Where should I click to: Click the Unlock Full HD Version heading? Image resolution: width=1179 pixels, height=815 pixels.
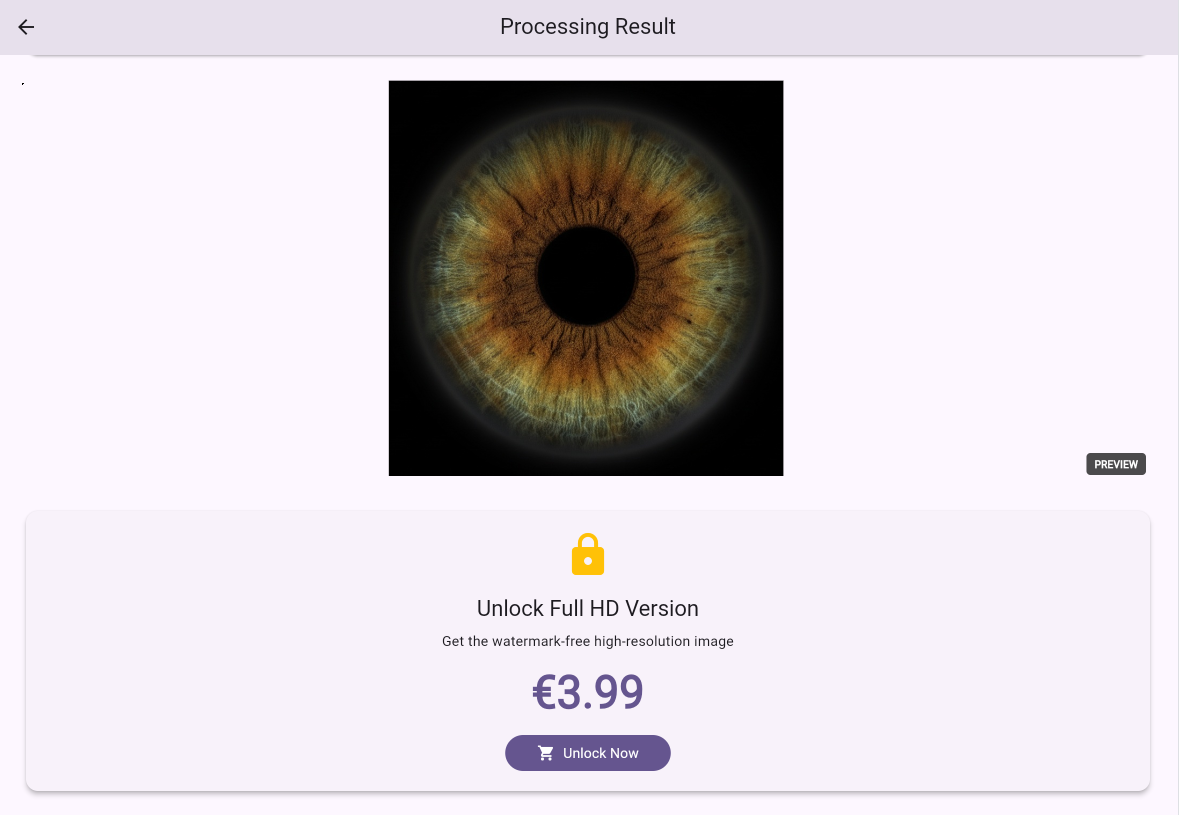coord(588,609)
